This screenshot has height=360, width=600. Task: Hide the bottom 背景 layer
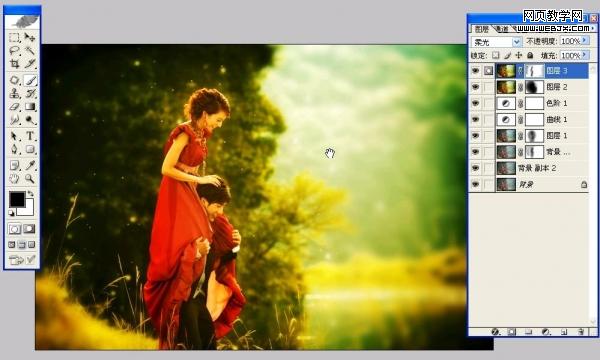pos(476,184)
